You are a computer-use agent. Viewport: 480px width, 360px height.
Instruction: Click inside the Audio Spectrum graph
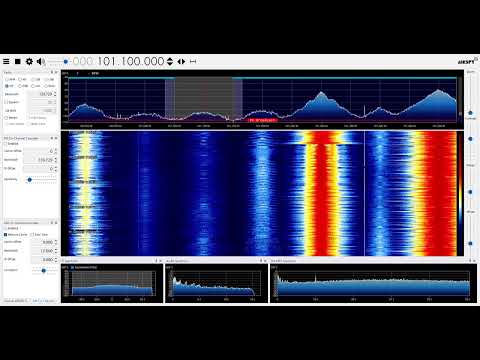coord(216,283)
